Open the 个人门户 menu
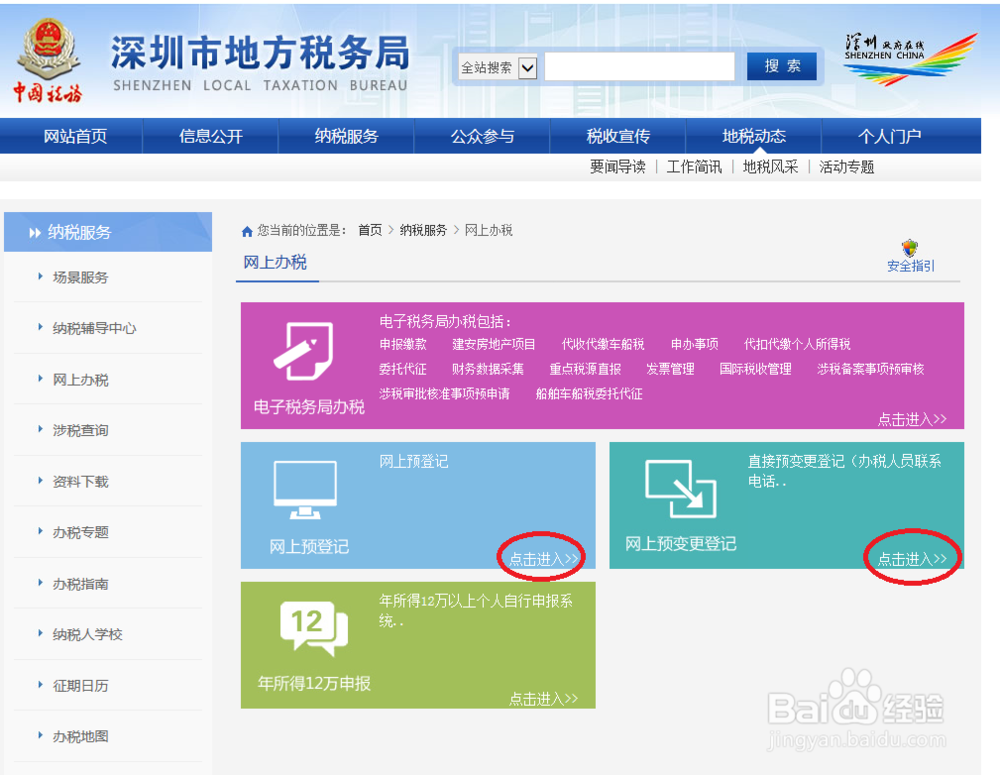 [890, 136]
